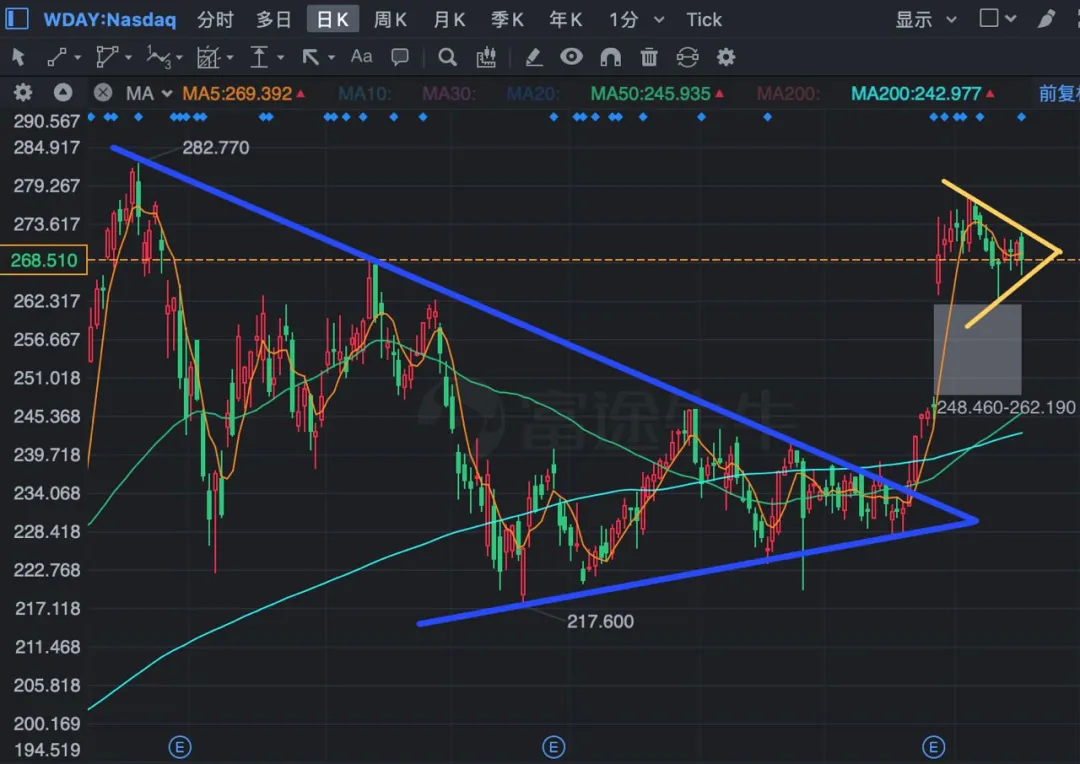Screen dimensions: 1080x764
Task: Expand the MA indicator dropdown
Action: click(166, 94)
